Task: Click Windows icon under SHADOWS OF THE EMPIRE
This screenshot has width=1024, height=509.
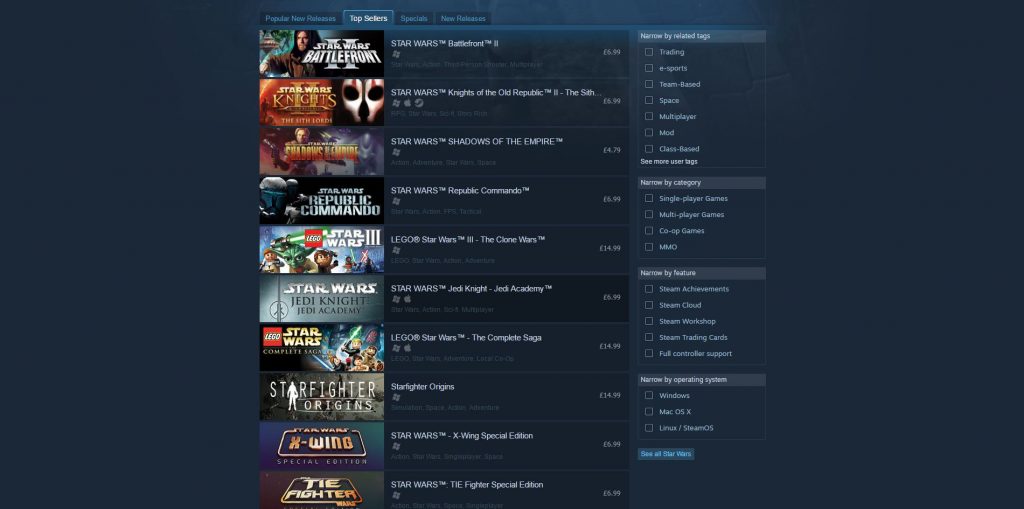Action: tap(396, 152)
